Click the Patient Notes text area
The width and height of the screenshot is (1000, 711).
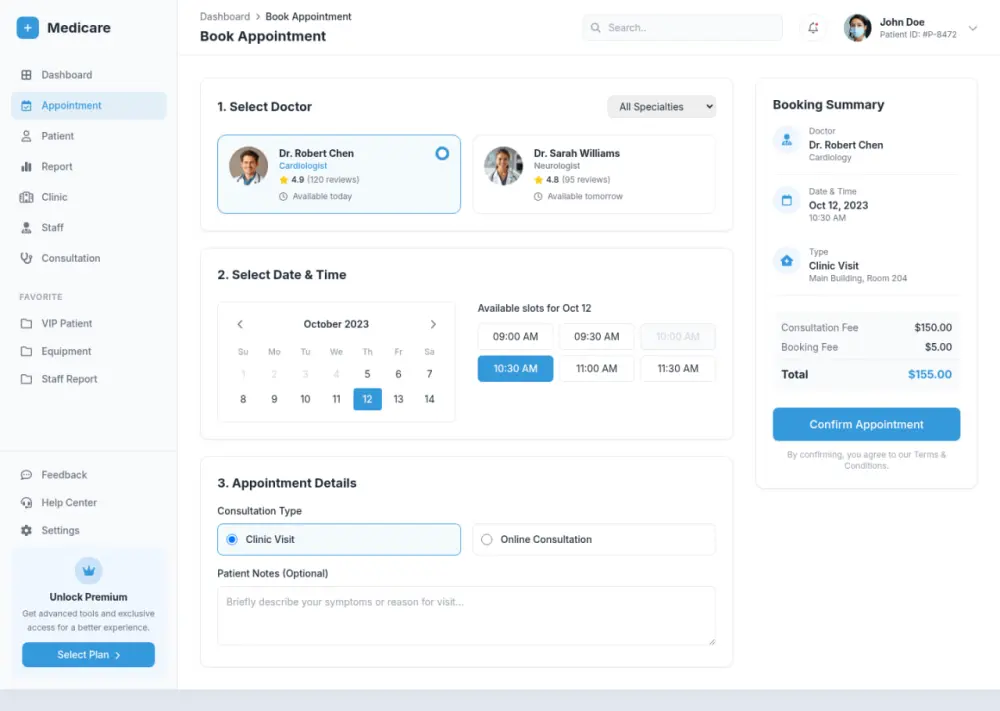pyautogui.click(x=466, y=616)
